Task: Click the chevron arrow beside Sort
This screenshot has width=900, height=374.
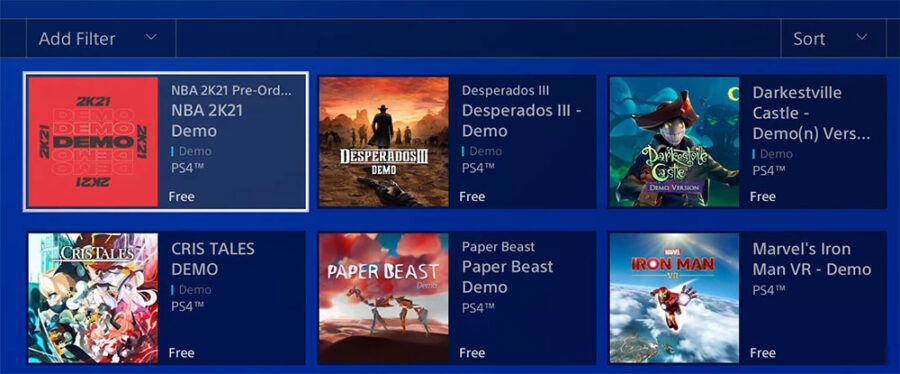Action: coord(861,37)
